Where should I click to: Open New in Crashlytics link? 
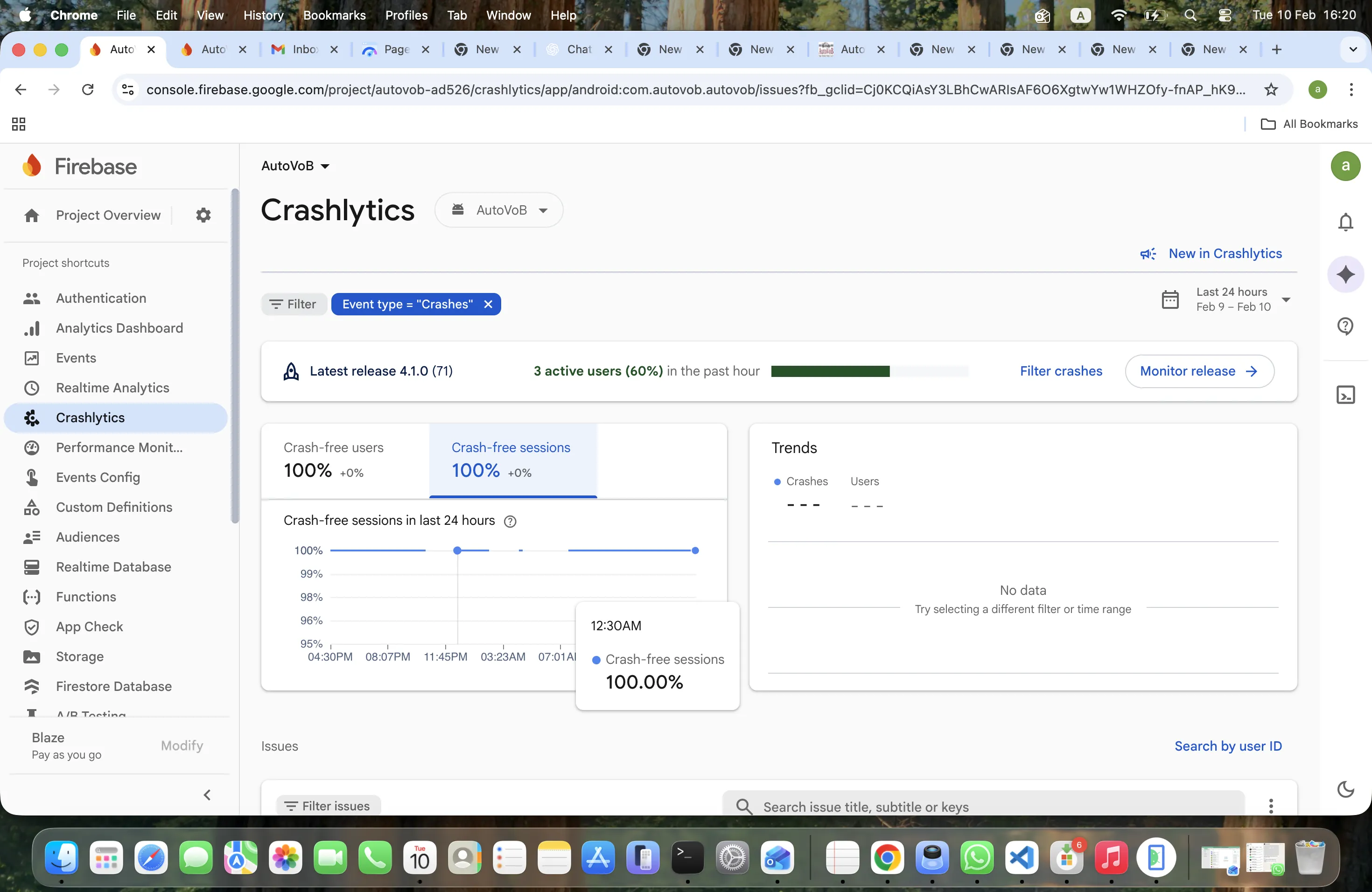pyautogui.click(x=1211, y=253)
